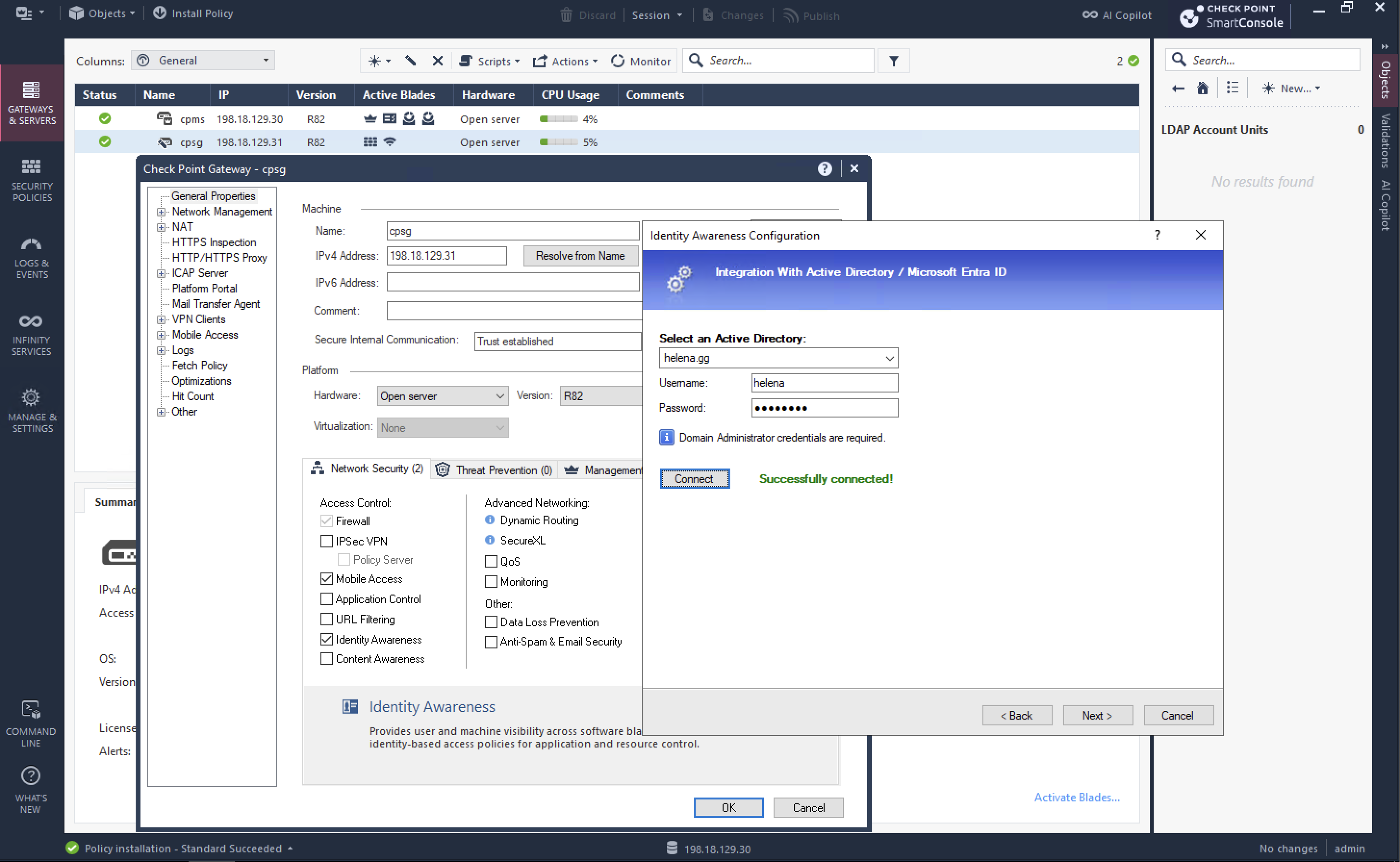Image resolution: width=1400 pixels, height=862 pixels.
Task: Switch to Threat Prevention (0) tab
Action: point(494,470)
